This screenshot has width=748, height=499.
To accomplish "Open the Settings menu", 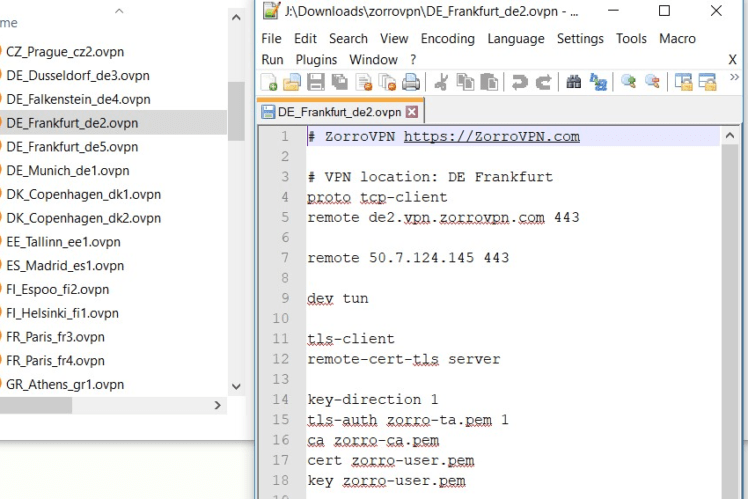I will [580, 39].
